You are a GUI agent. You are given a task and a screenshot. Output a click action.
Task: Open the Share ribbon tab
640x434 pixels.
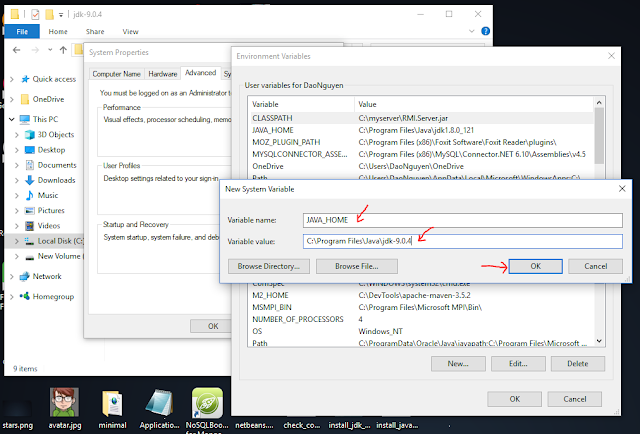[x=95, y=31]
